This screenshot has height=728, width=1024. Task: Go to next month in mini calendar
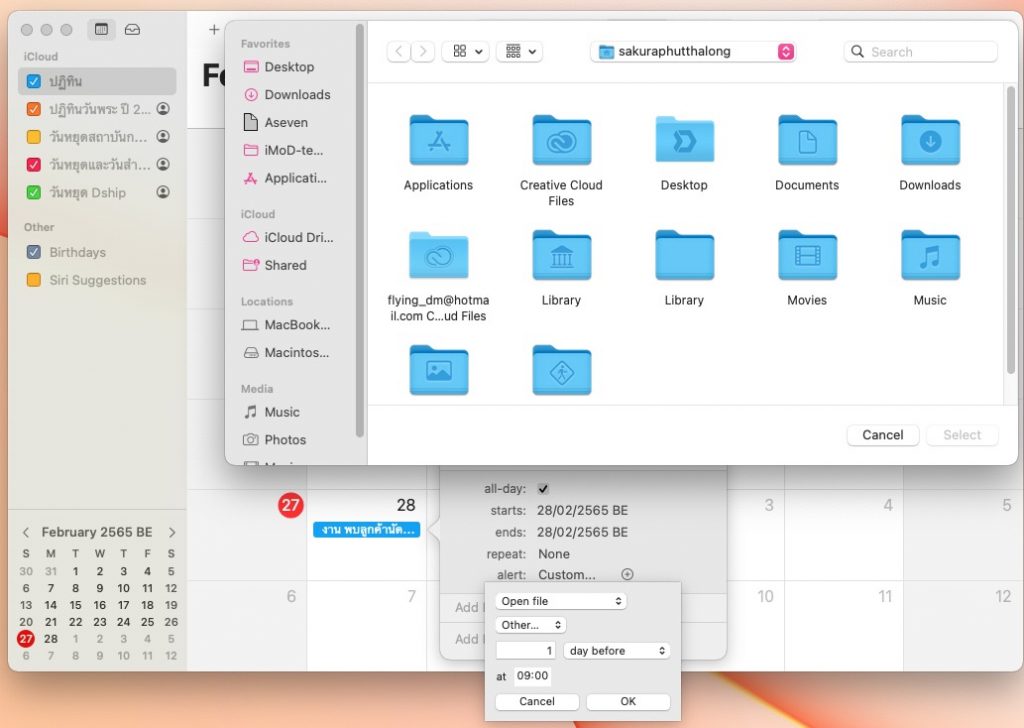point(172,532)
